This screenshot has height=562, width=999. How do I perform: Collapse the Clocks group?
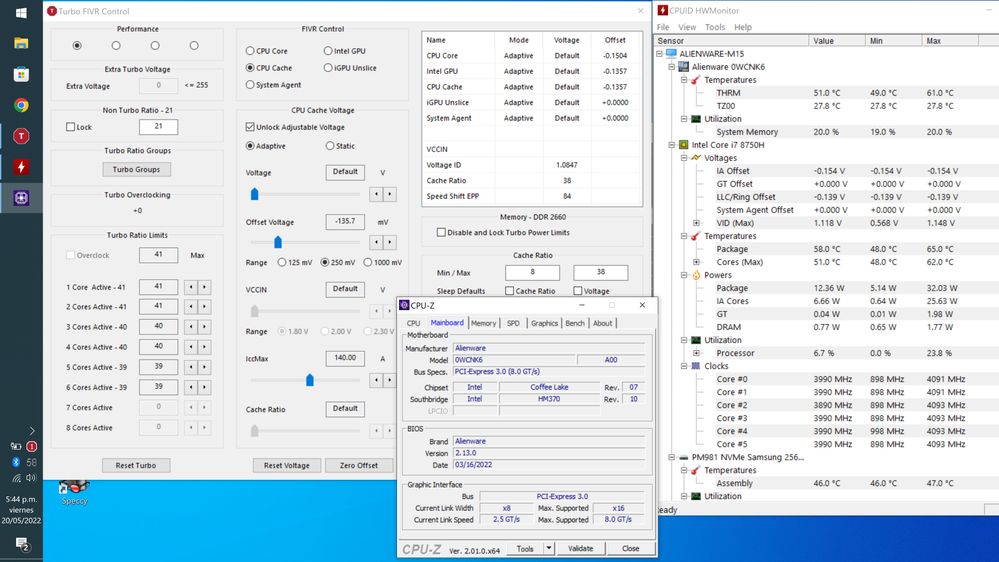(x=684, y=366)
